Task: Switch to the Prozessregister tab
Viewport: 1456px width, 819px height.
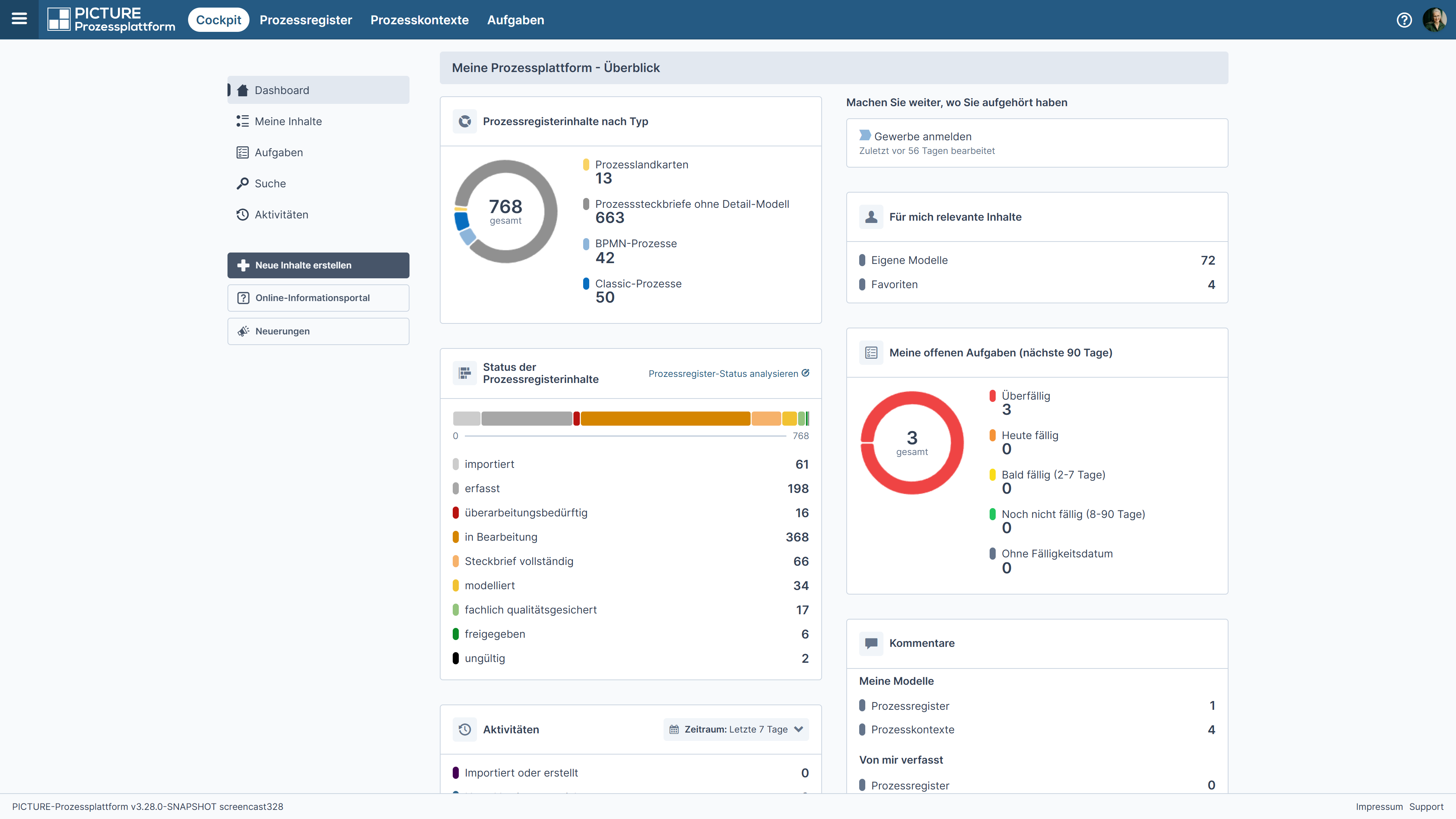Action: (306, 20)
